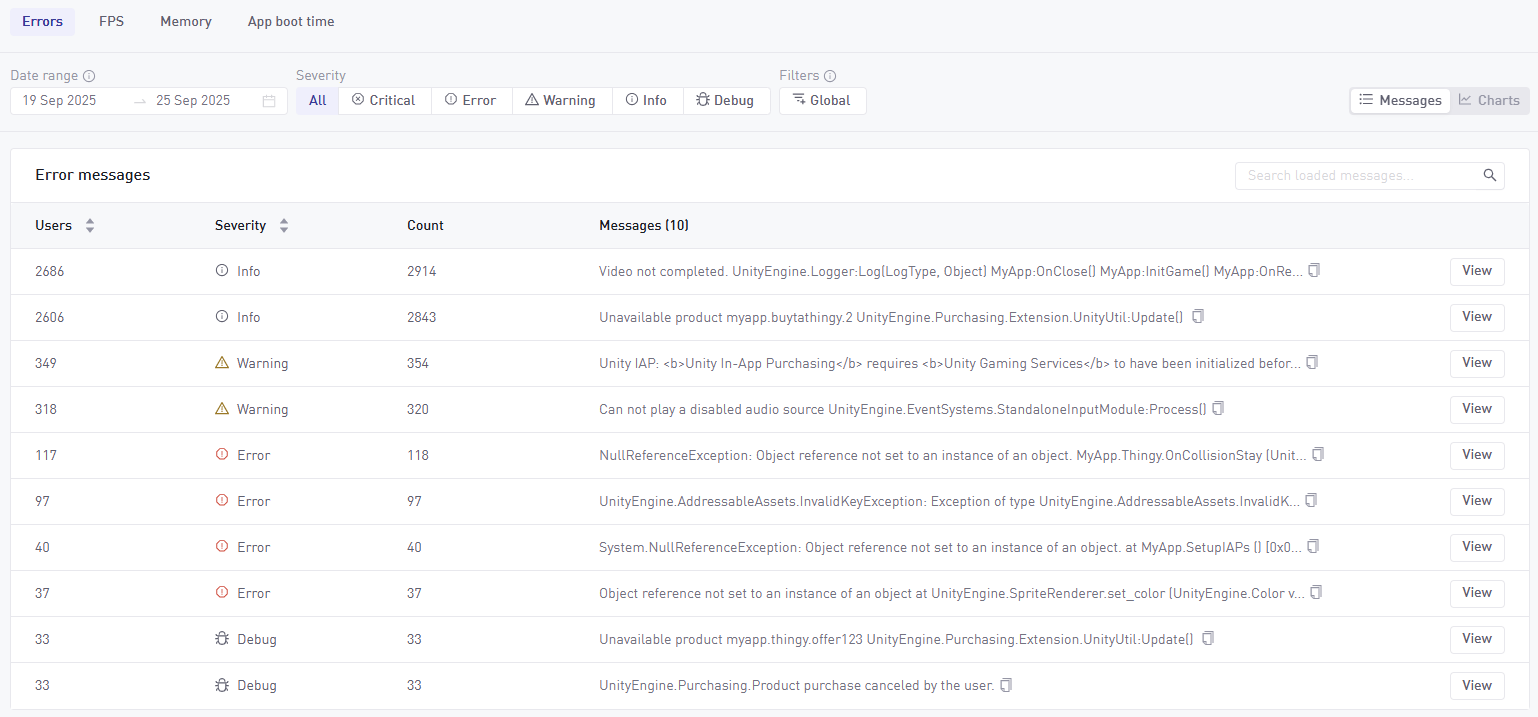Open the App boot time tab
1538x717 pixels.
[x=291, y=22]
